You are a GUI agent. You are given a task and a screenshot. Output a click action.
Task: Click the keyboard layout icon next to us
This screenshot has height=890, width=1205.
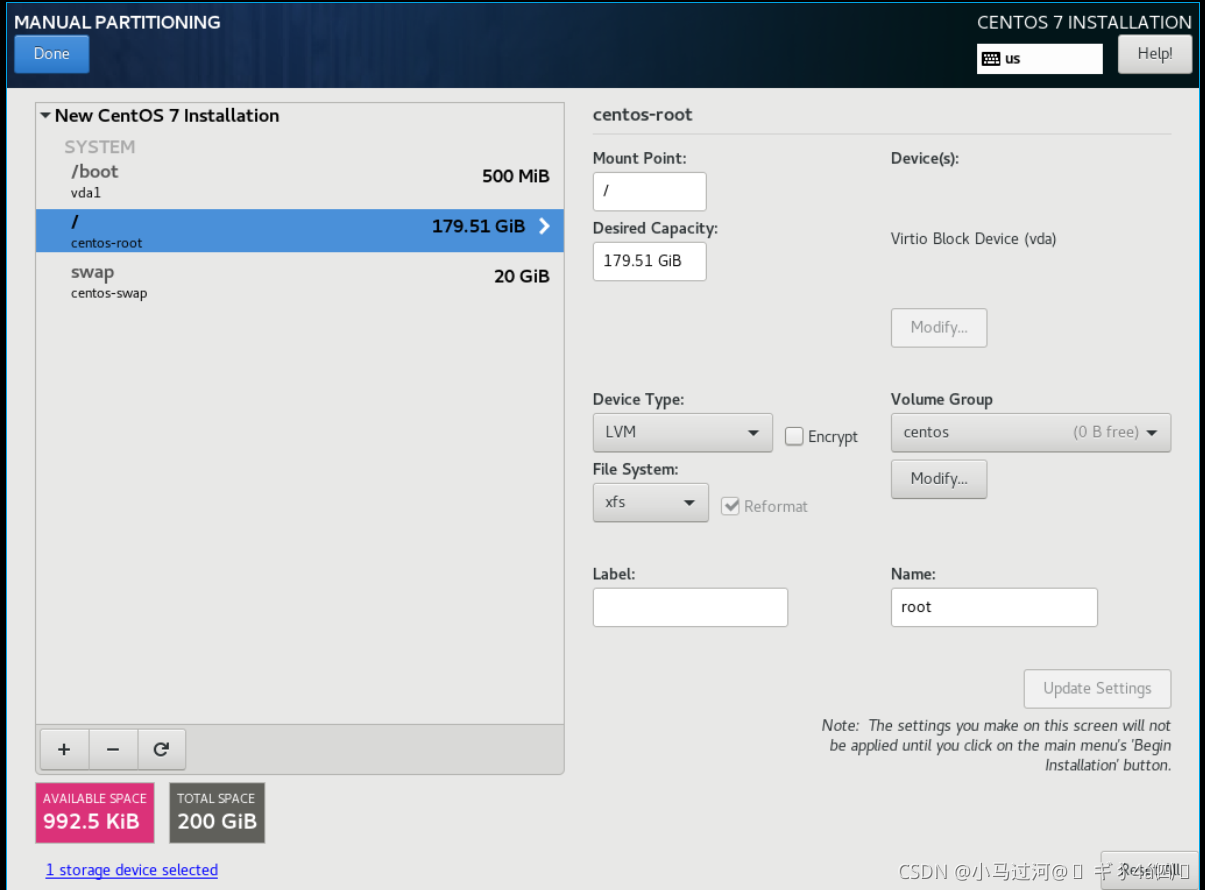(x=991, y=59)
